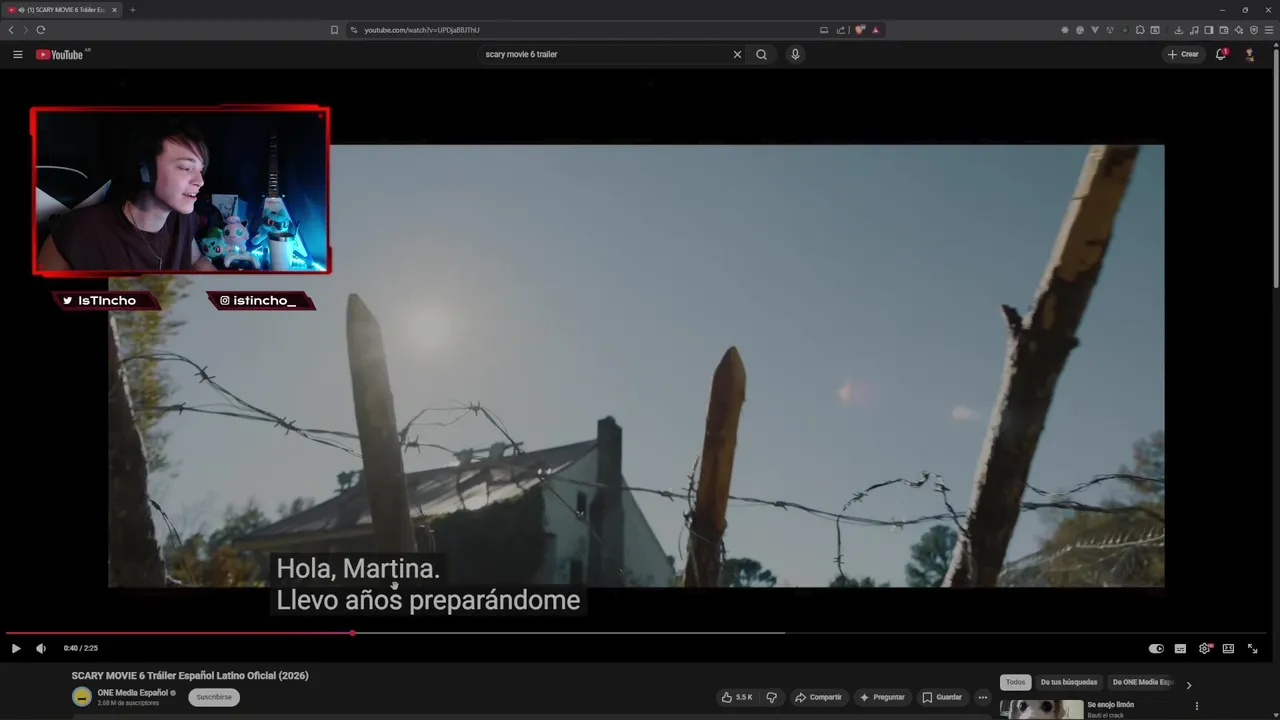The image size is (1280, 720).
Task: Open the YouTube hamburger guide menu
Action: [x=17, y=54]
